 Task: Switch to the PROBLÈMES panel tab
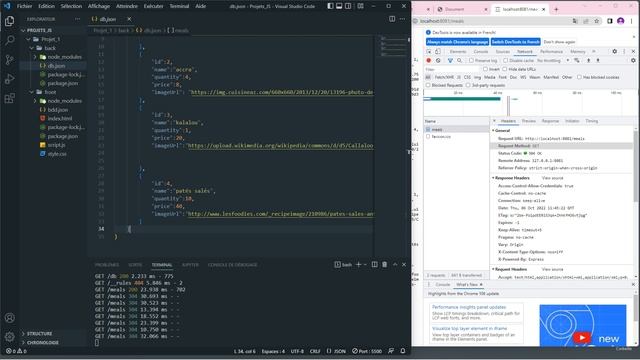(x=107, y=265)
